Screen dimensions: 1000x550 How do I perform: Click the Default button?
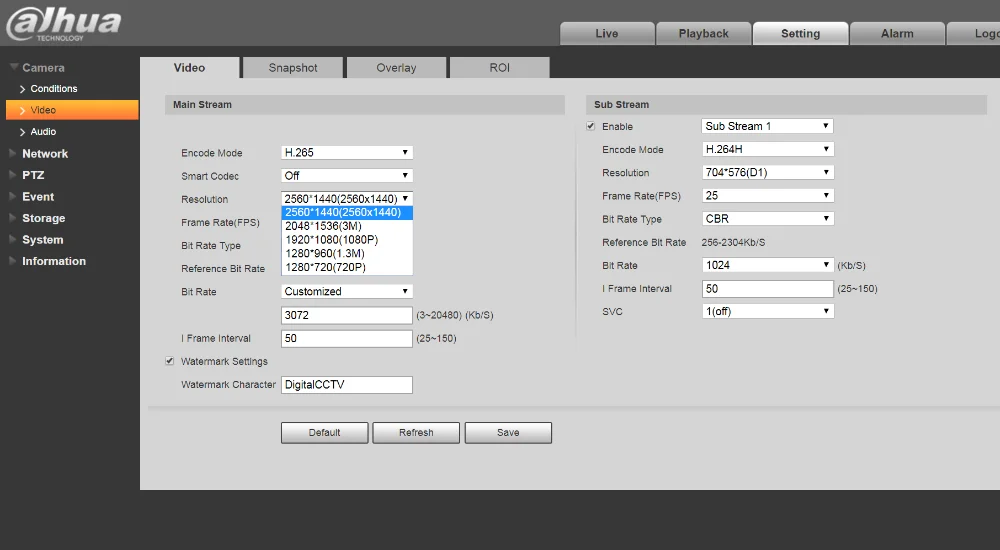coord(325,433)
